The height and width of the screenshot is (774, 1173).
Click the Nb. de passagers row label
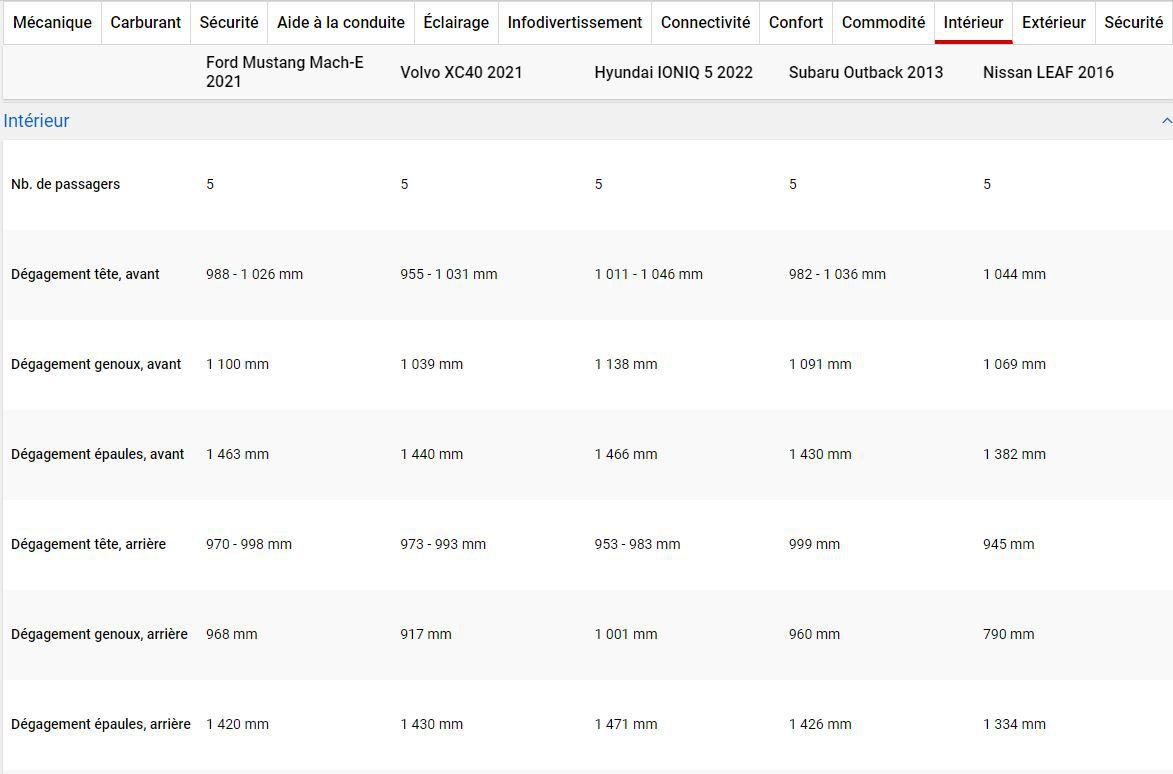click(x=65, y=184)
